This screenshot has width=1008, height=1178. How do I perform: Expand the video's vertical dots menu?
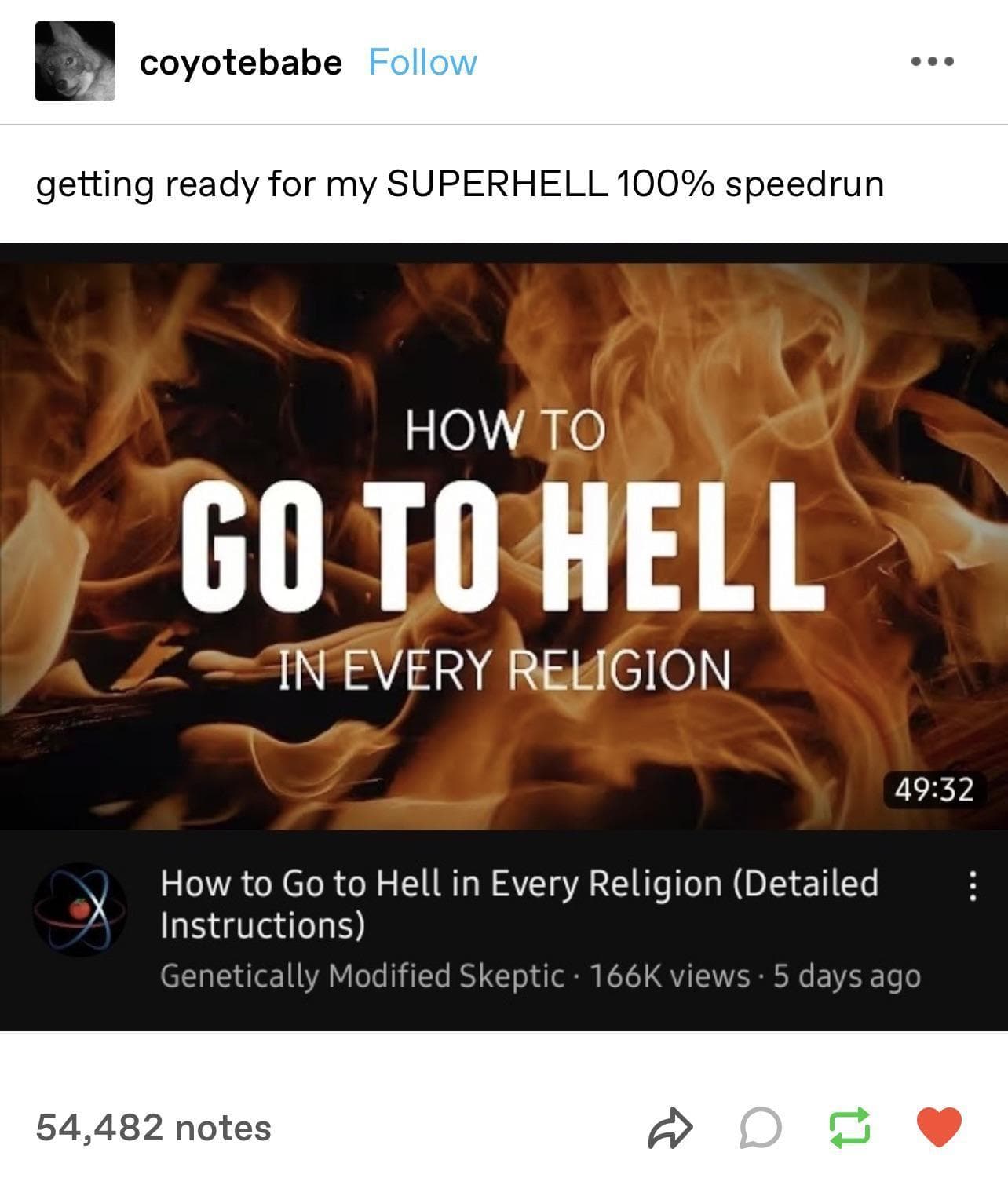[972, 887]
